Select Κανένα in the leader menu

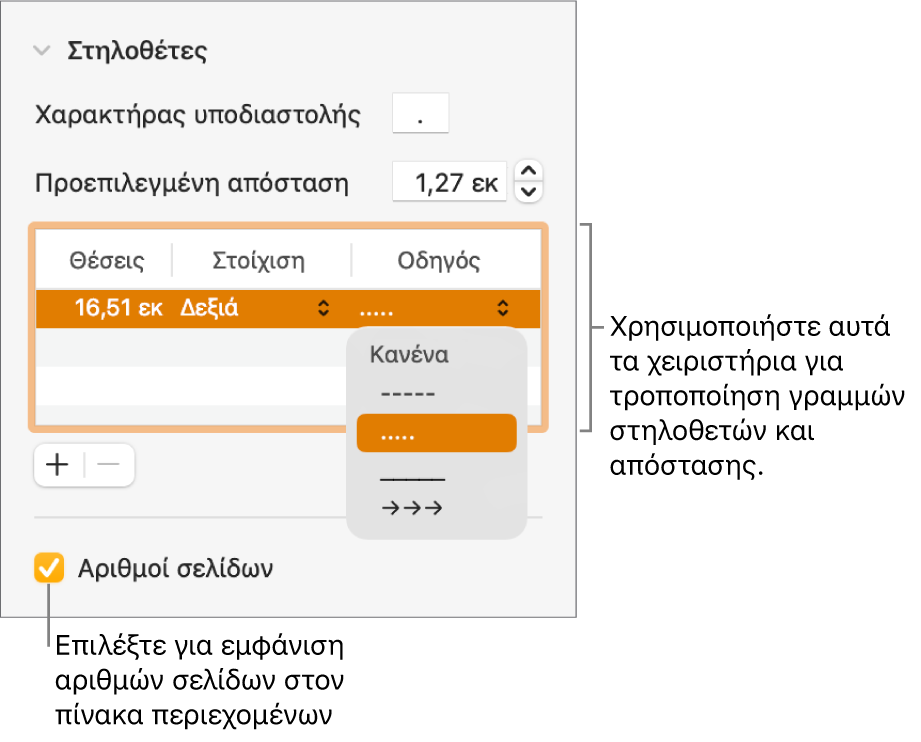pyautogui.click(x=409, y=354)
